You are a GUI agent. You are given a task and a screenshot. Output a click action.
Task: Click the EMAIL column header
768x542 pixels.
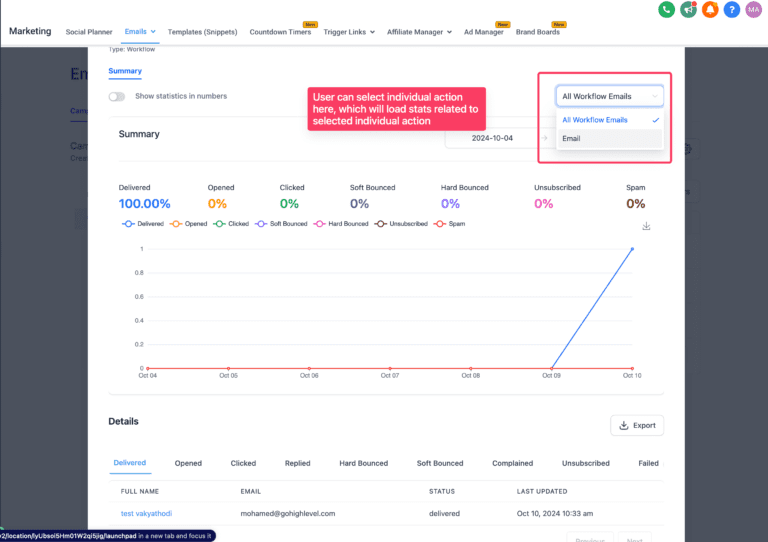250,492
